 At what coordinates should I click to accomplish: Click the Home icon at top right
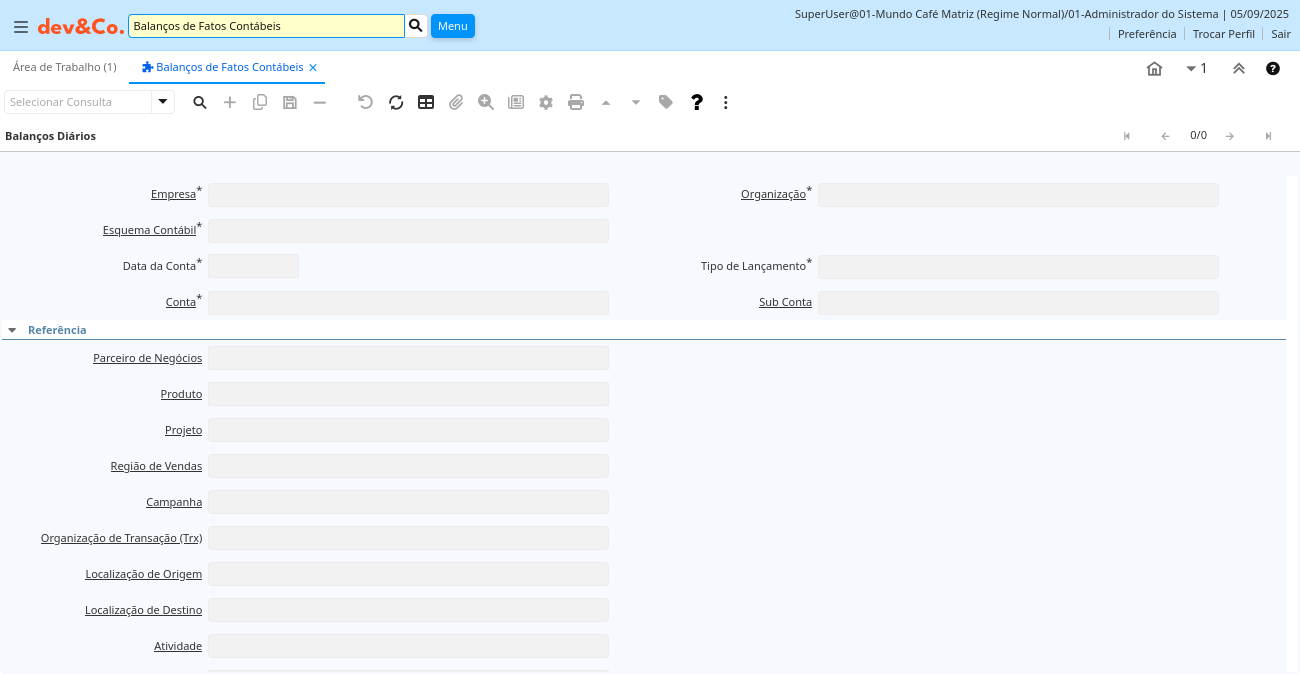1154,69
